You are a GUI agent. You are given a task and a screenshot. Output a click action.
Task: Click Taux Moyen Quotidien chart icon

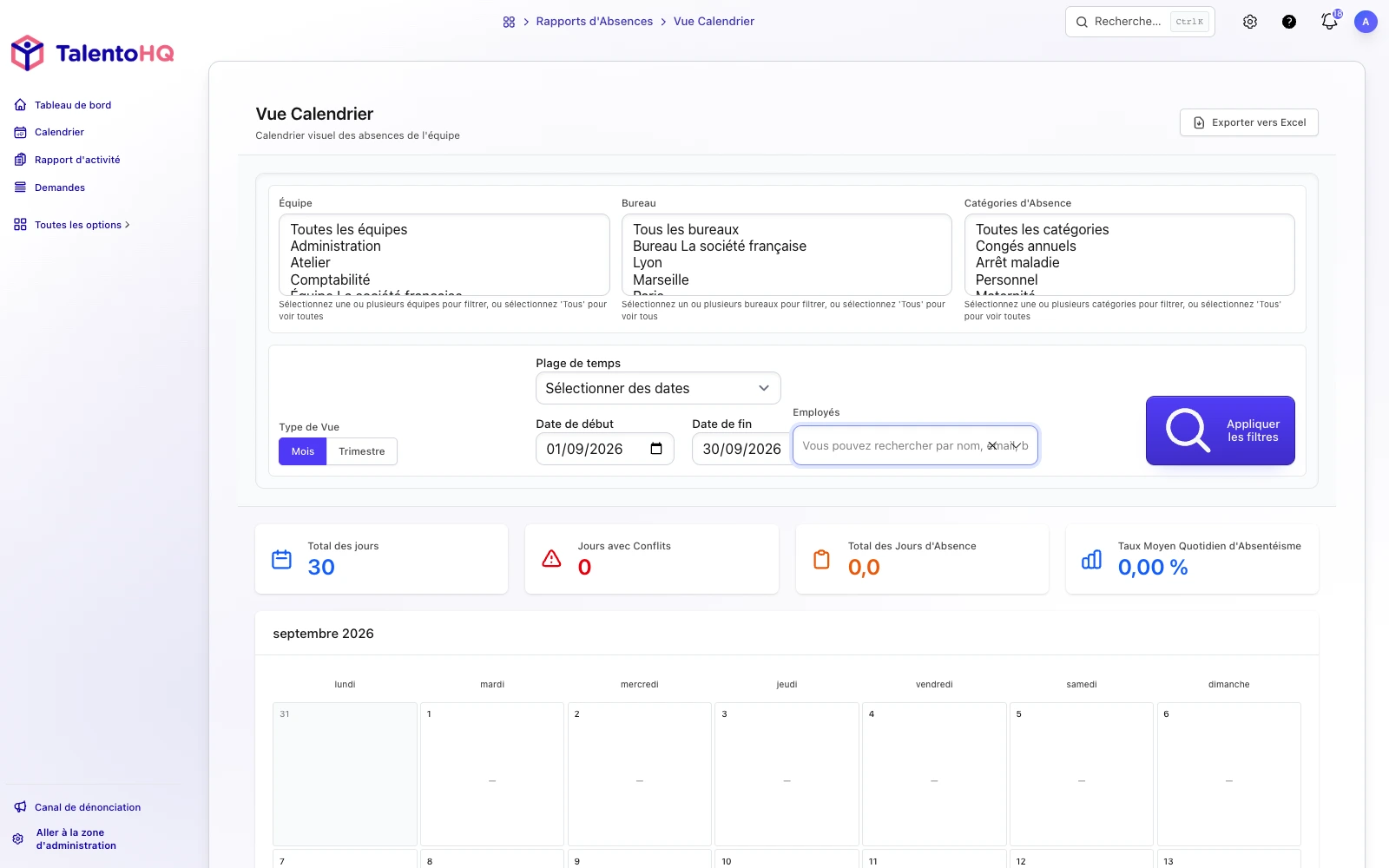click(1092, 559)
